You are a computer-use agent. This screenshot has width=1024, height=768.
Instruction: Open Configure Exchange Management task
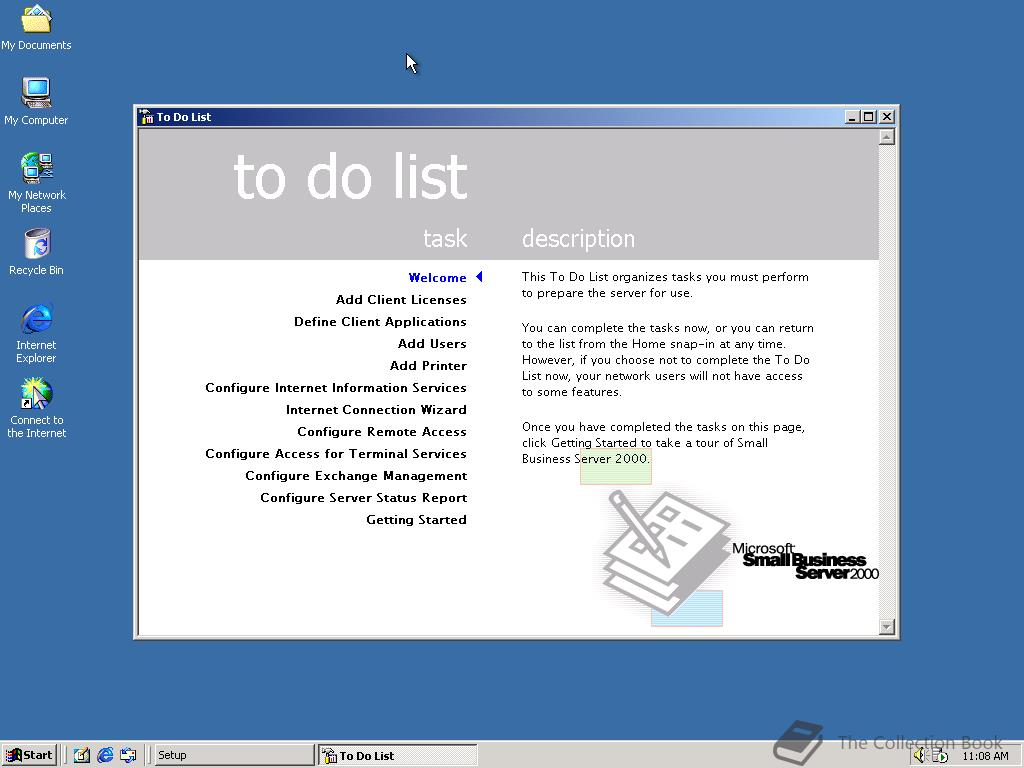point(356,475)
